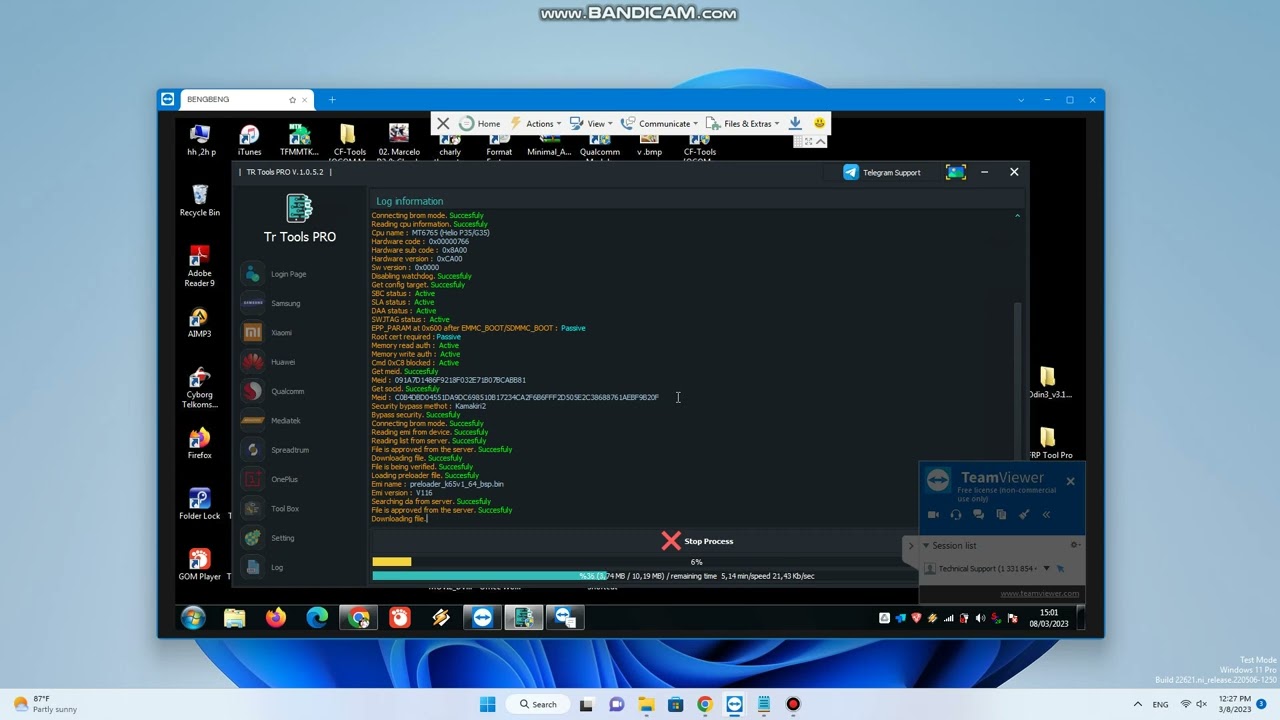Image resolution: width=1280 pixels, height=720 pixels.
Task: Open Adobe Reader 9 shortcut
Action: tap(200, 266)
